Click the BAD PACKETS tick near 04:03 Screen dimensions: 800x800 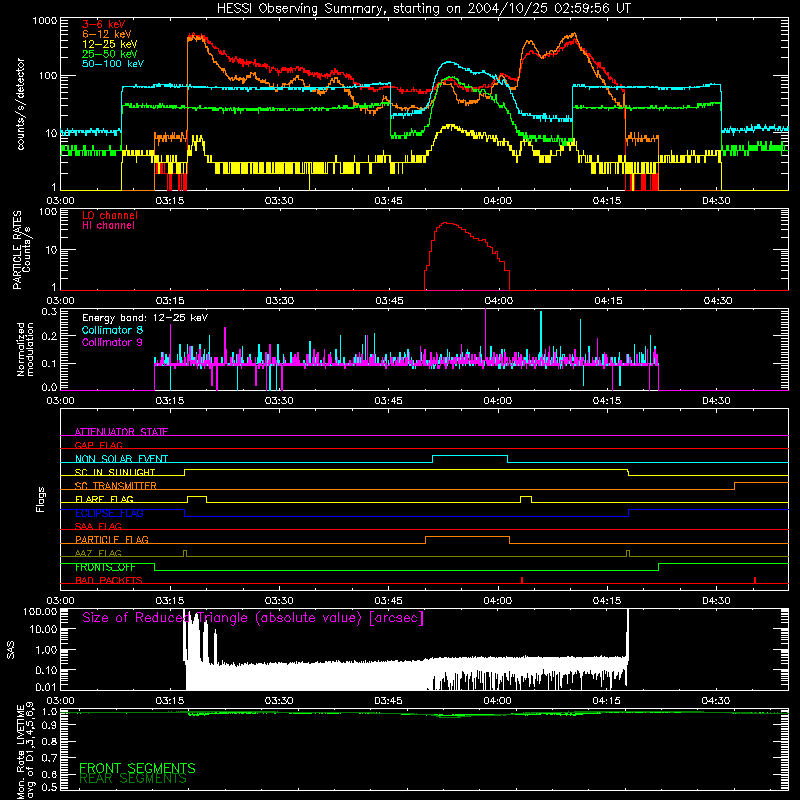click(x=522, y=580)
